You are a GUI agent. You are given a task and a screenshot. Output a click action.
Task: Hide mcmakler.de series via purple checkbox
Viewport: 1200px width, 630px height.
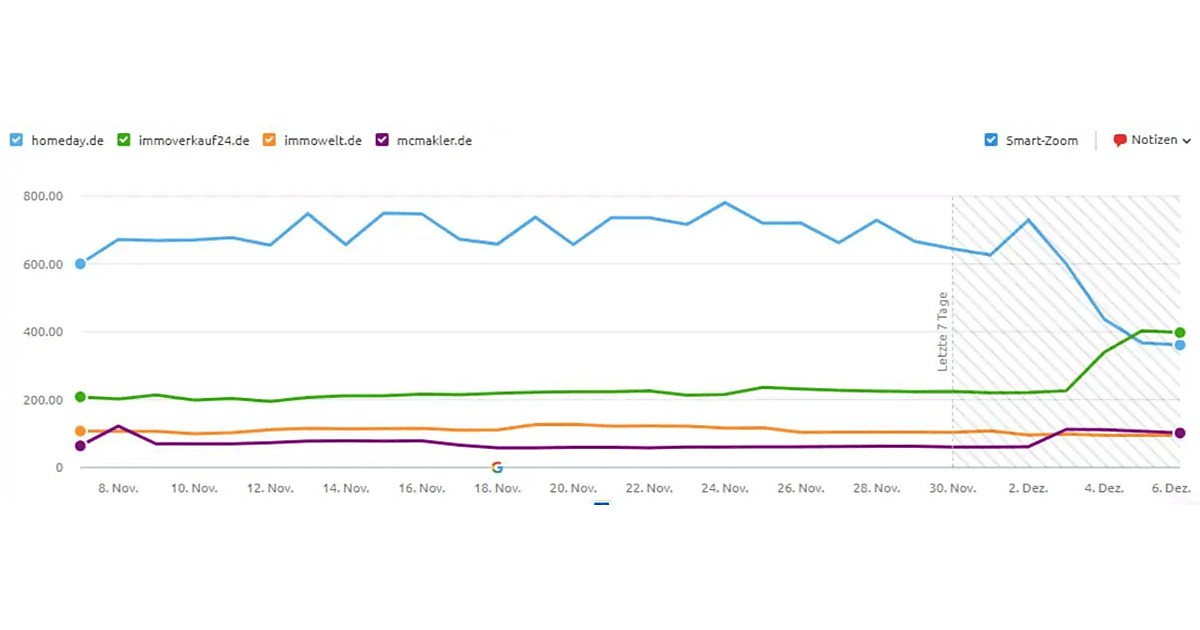(x=383, y=141)
